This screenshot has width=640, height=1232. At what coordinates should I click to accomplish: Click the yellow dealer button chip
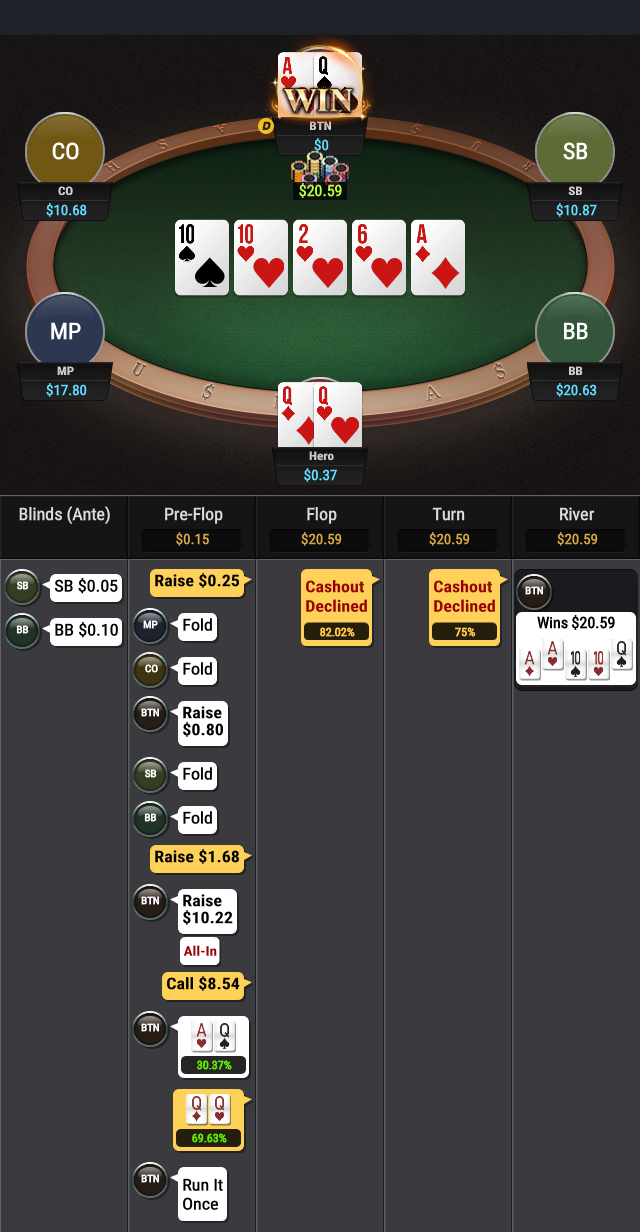click(266, 126)
